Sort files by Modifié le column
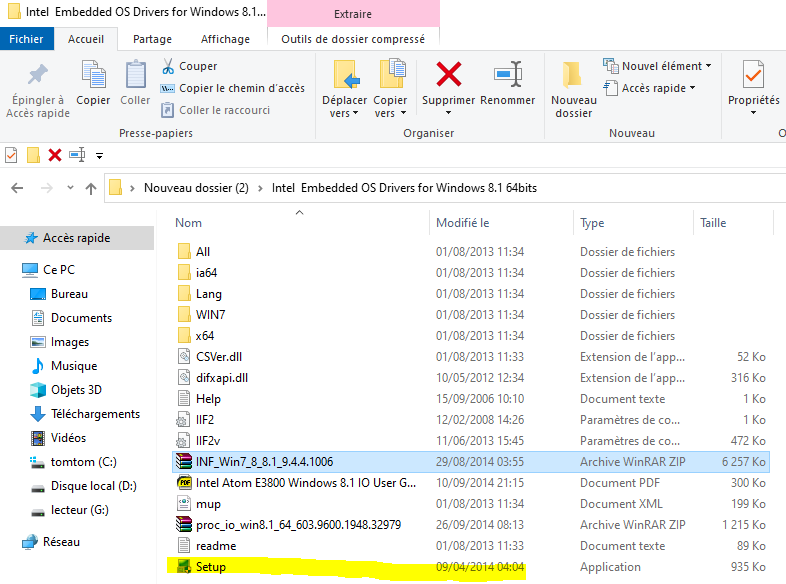 click(x=462, y=223)
